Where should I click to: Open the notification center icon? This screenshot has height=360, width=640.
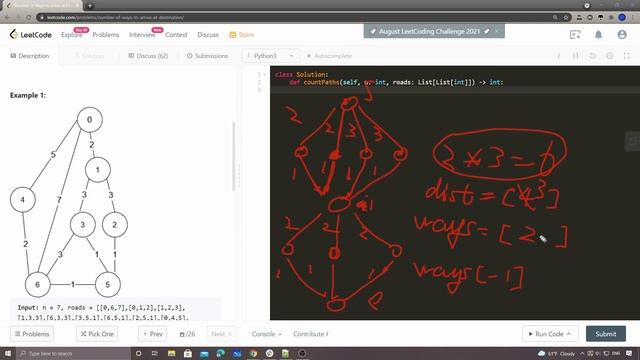[629, 353]
